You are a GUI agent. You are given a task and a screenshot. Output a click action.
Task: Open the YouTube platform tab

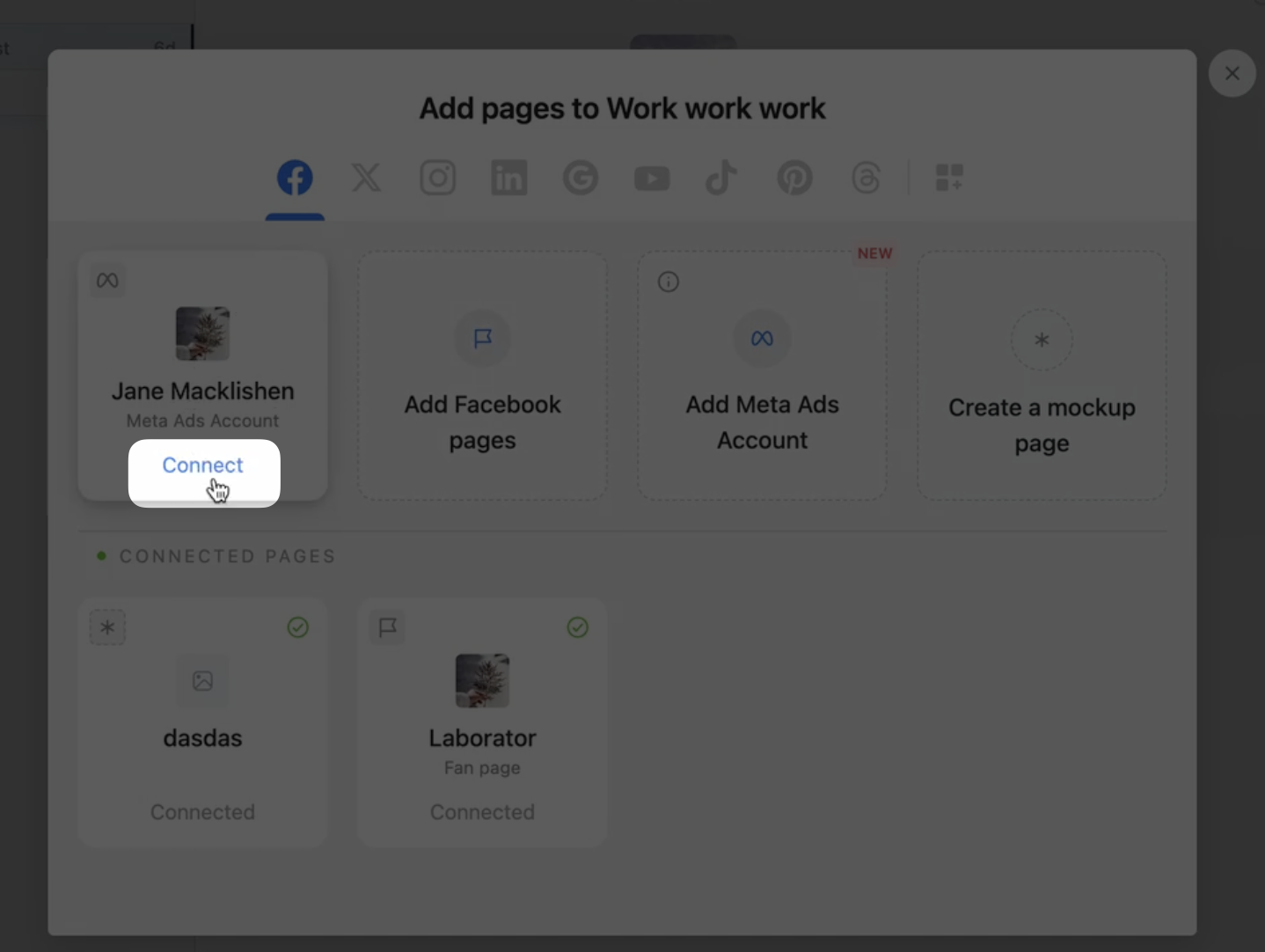coord(652,179)
